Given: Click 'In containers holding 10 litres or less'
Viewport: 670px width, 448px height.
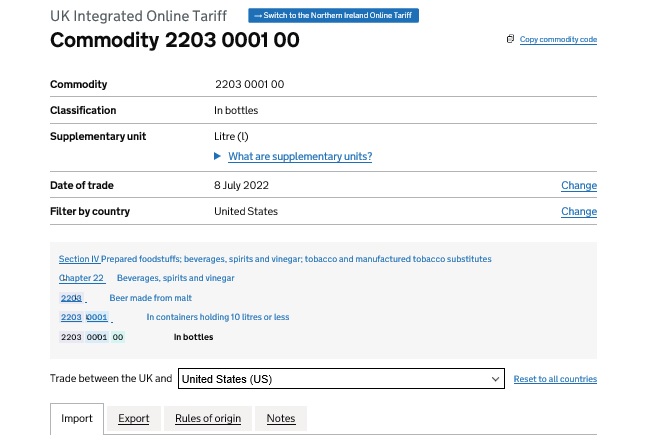Looking at the screenshot, I should point(218,317).
